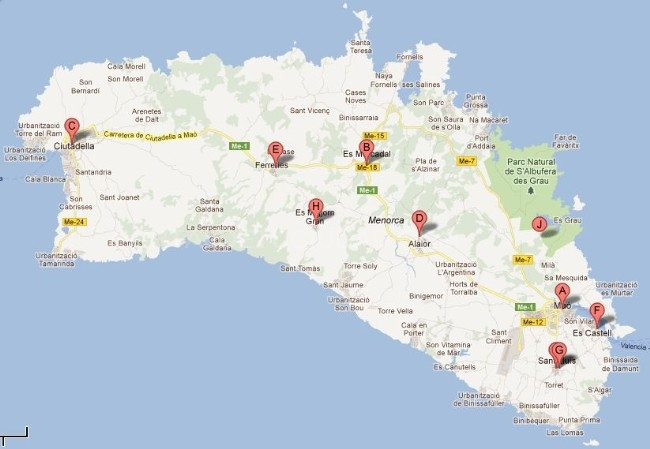Click the Me-18 road shield
Viewport: 650px width, 449px height.
pos(368,167)
